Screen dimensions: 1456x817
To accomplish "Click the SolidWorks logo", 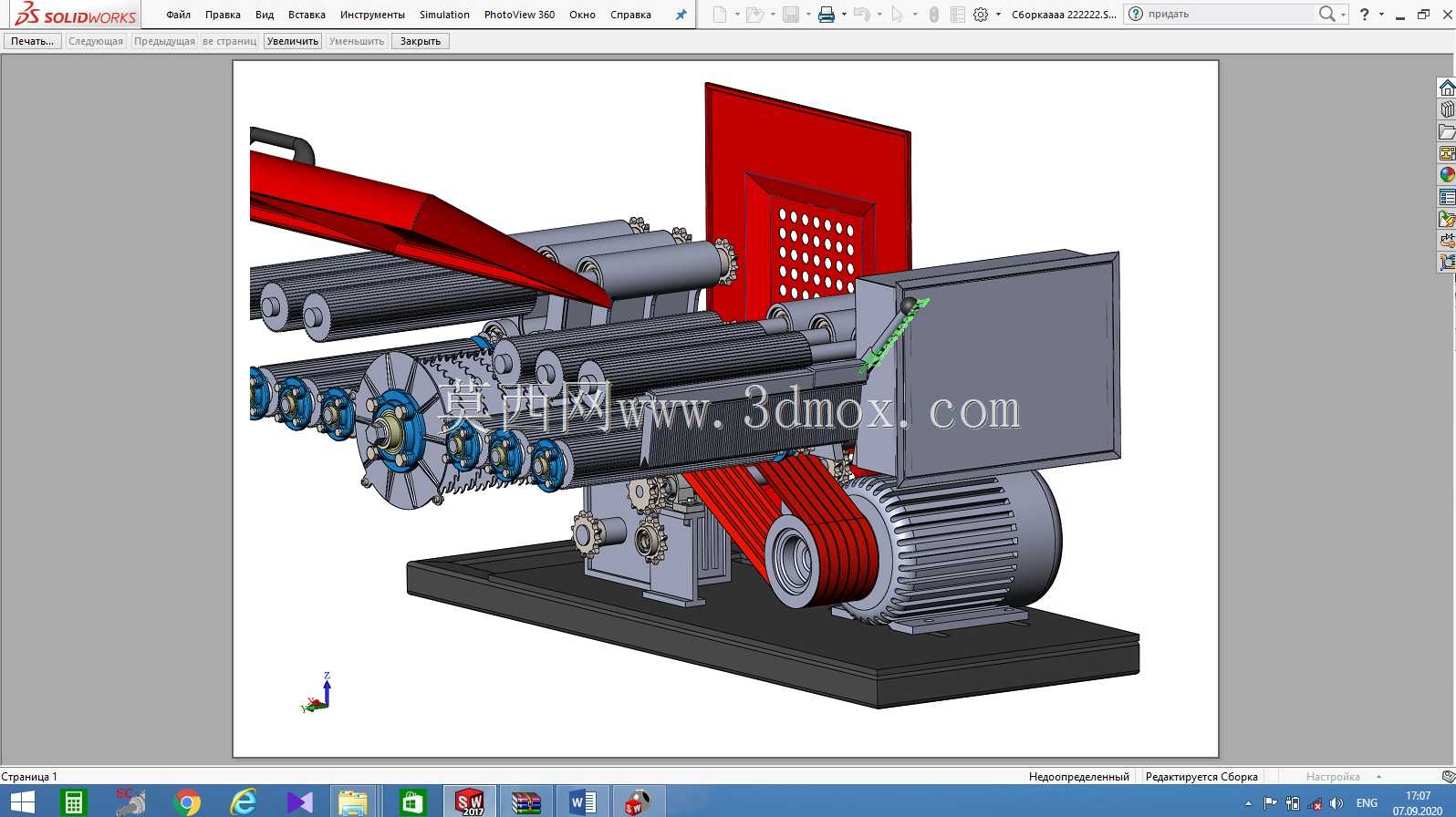I will 76,15.
